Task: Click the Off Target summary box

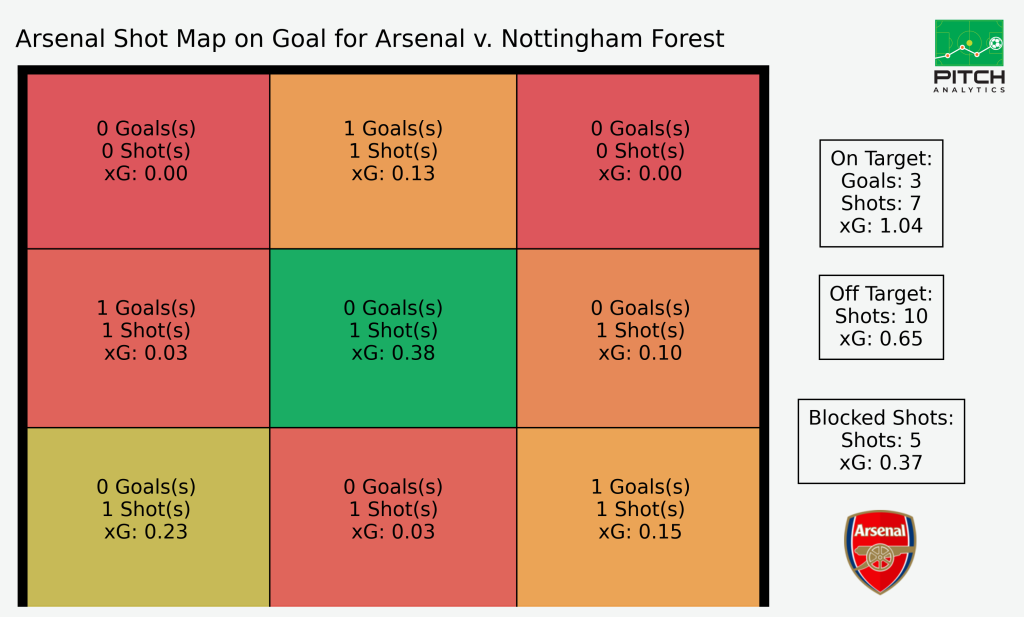Action: coord(881,317)
